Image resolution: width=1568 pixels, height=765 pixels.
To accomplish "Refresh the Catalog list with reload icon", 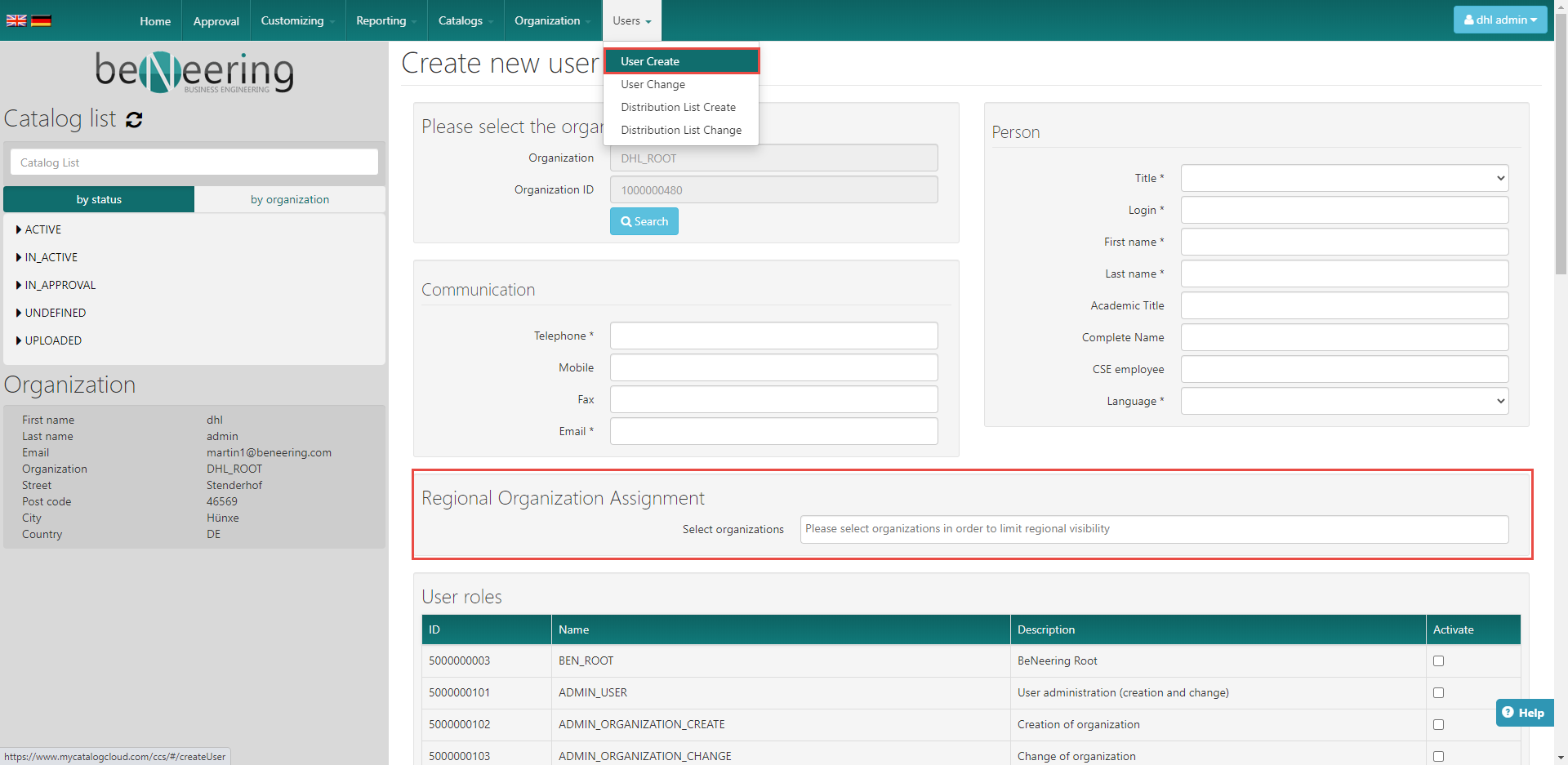I will [134, 120].
